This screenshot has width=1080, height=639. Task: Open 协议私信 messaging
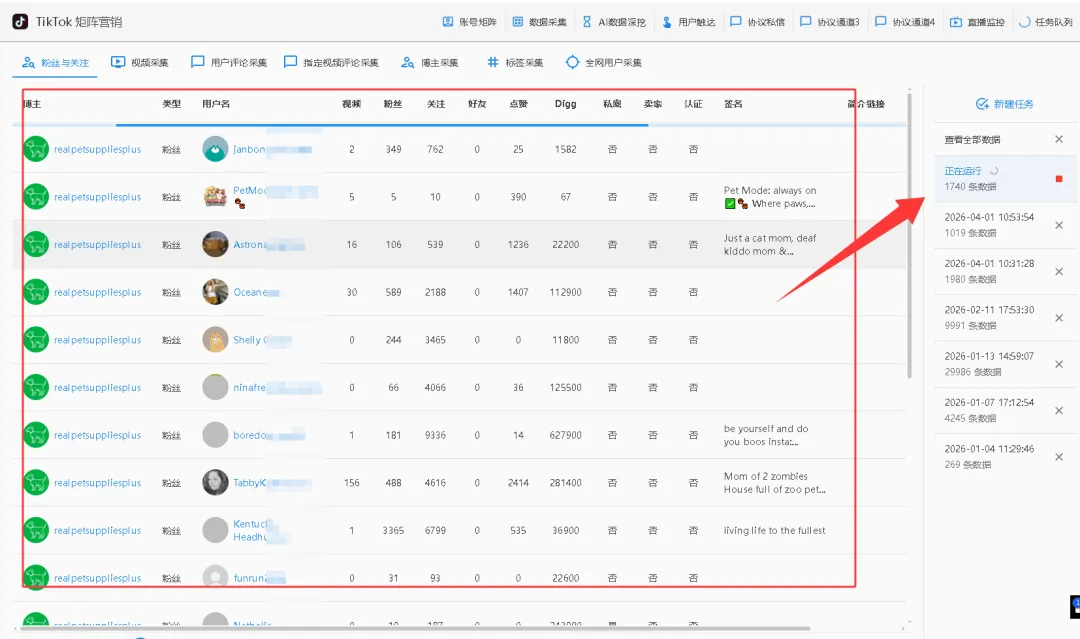(761, 20)
